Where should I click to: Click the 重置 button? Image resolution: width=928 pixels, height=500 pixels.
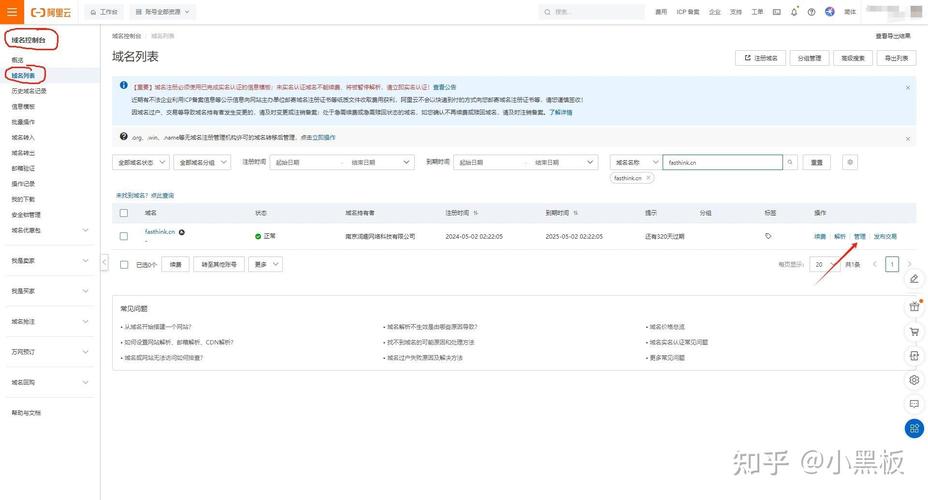coord(817,162)
